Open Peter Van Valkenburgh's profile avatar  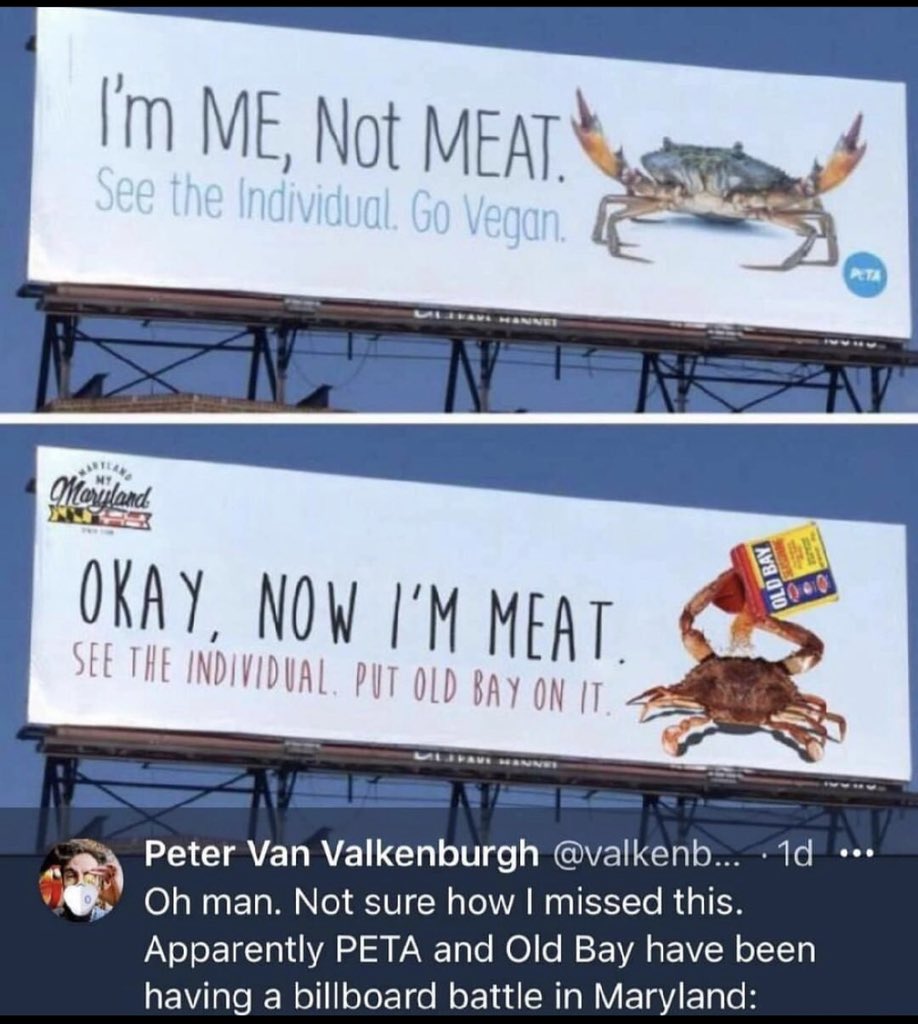coord(82,880)
